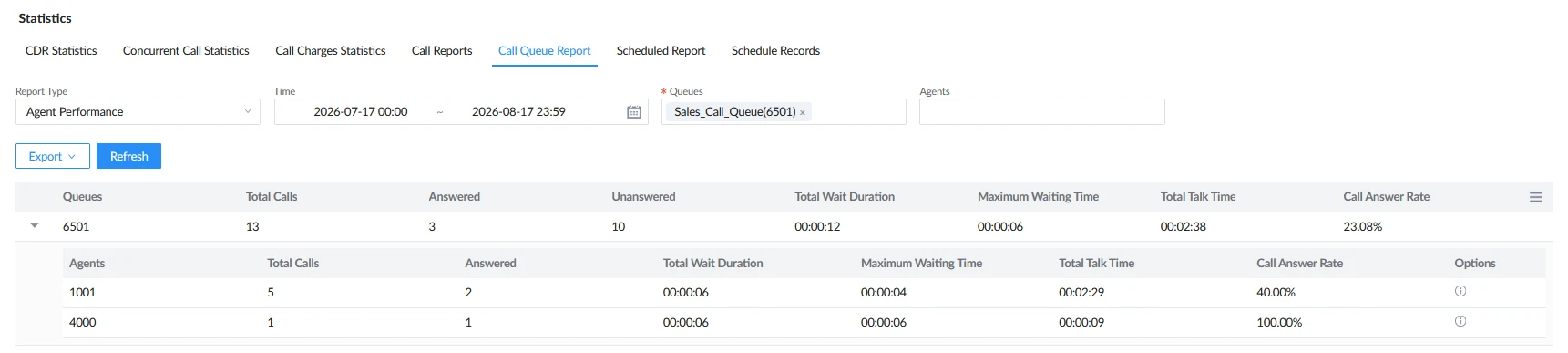Edit the start time 2026-07-17 00:00
Image resolution: width=1568 pixels, height=353 pixels.
pos(361,112)
